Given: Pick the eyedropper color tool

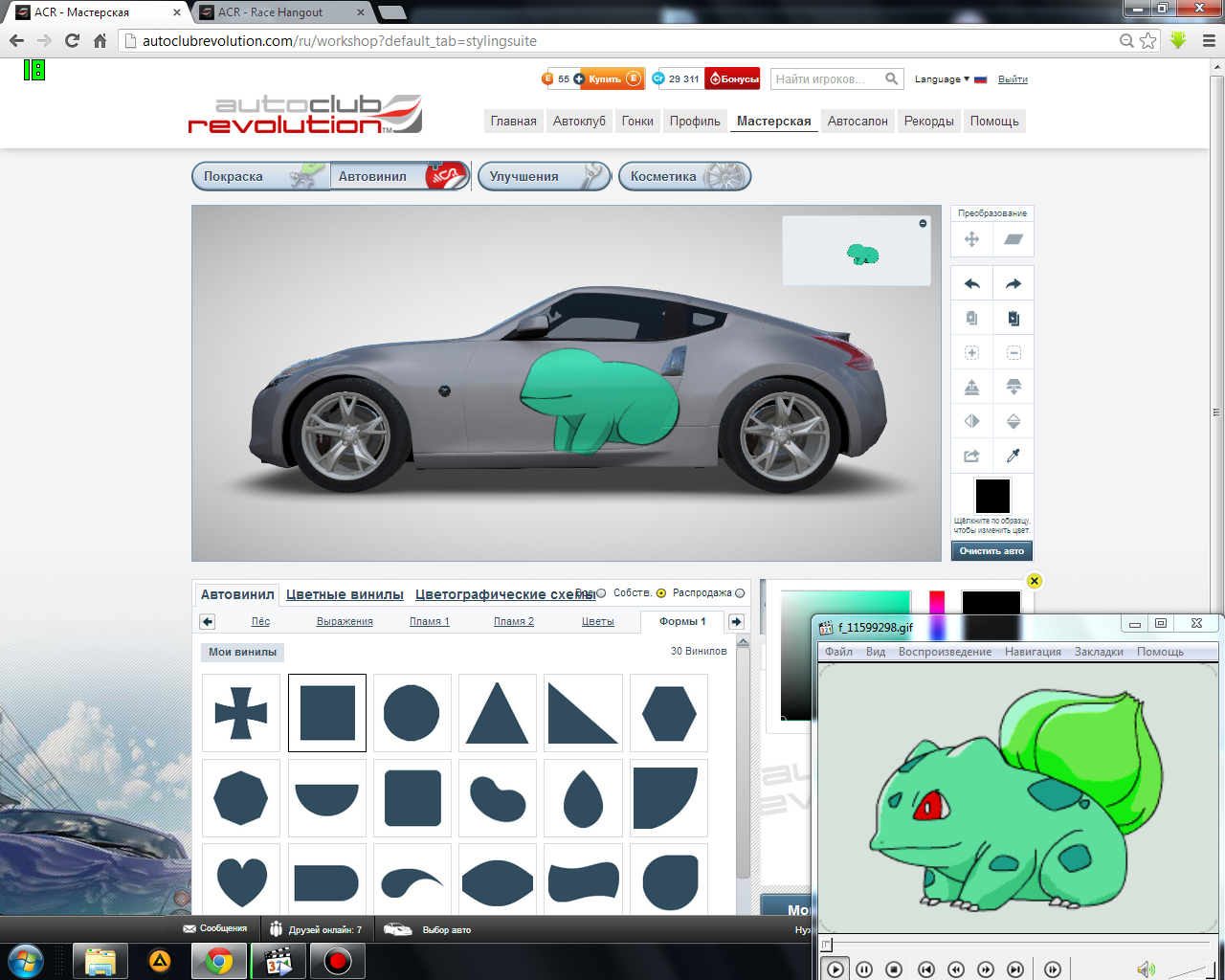Looking at the screenshot, I should tap(1013, 456).
